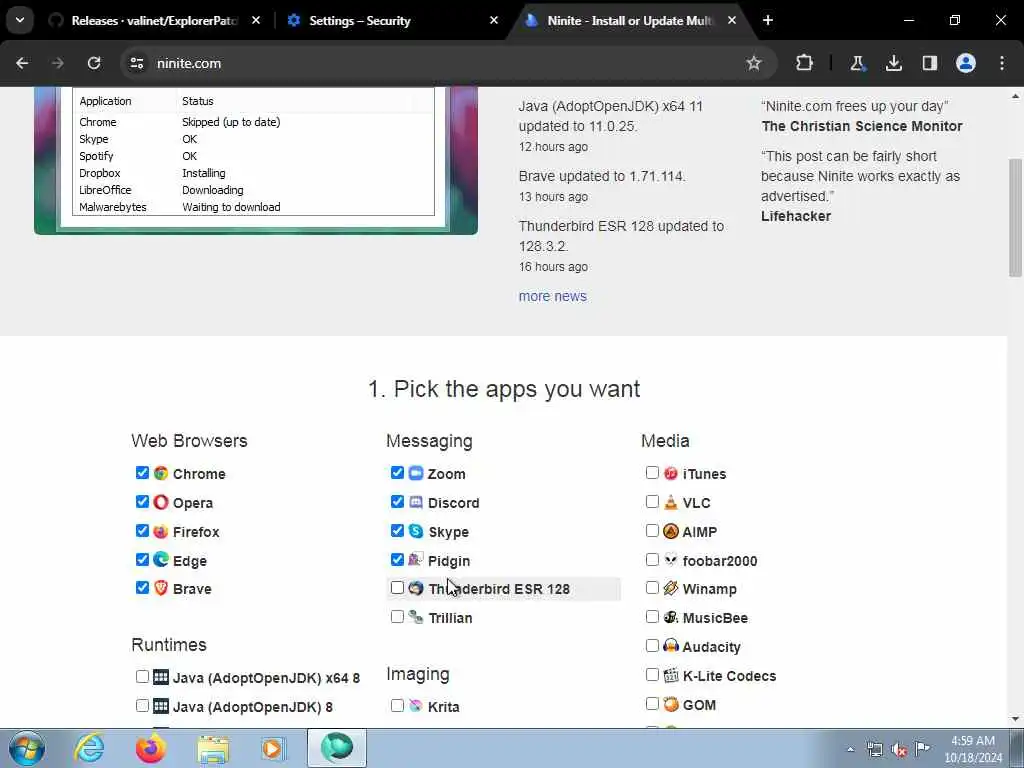This screenshot has width=1024, height=768.
Task: Toggle the browser side panel icon
Action: tap(929, 63)
